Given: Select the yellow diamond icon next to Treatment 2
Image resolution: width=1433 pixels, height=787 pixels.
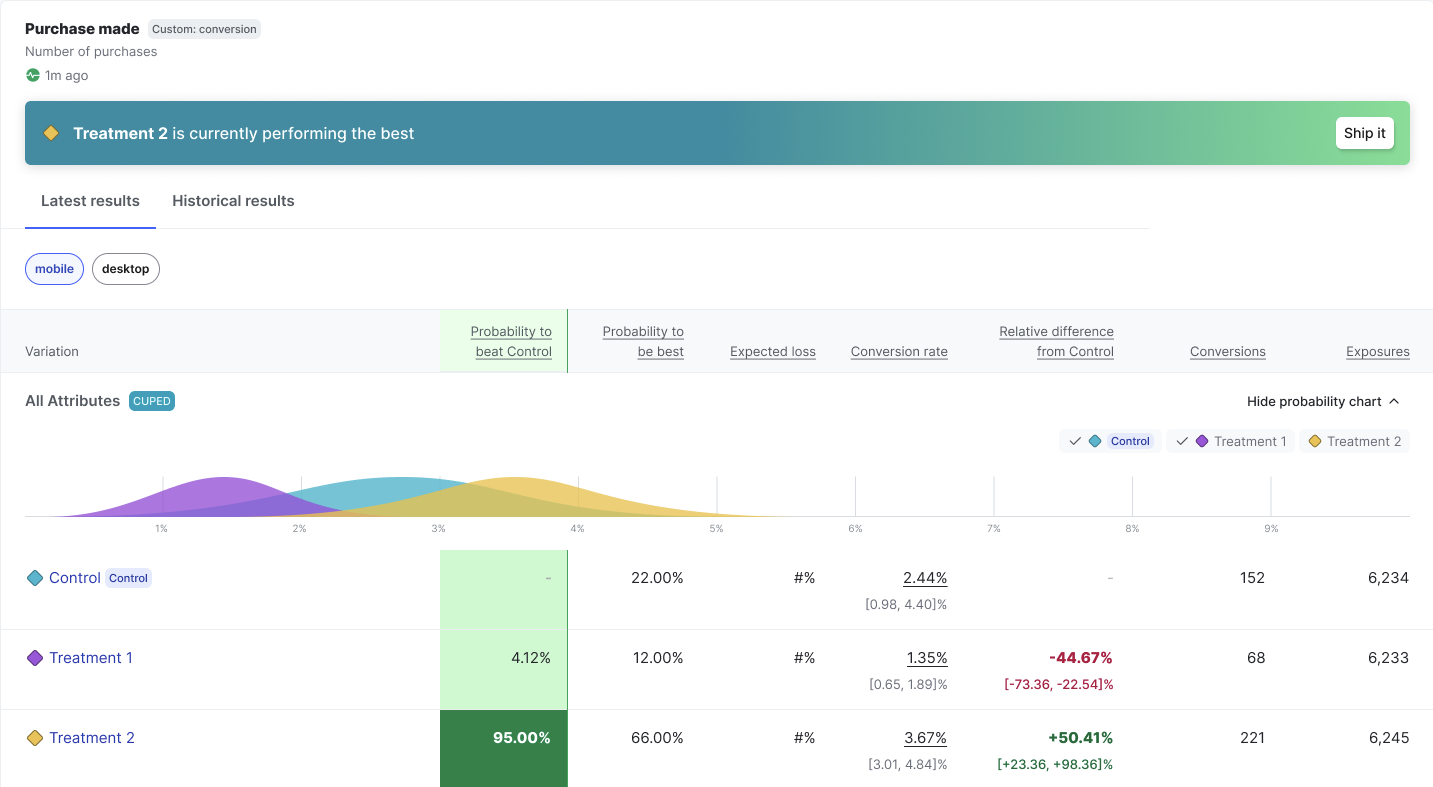Looking at the screenshot, I should pyautogui.click(x=35, y=737).
